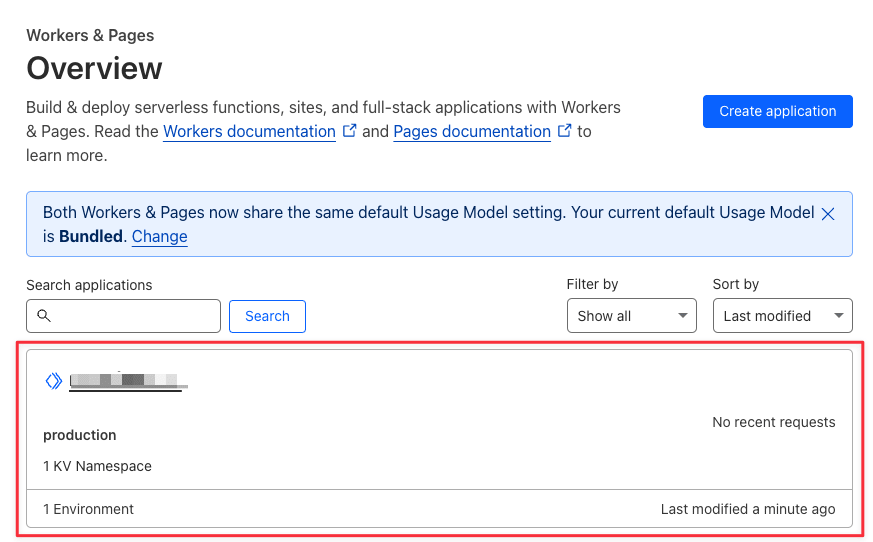Open the Pages documentation link
The width and height of the screenshot is (873, 542).
click(472, 131)
